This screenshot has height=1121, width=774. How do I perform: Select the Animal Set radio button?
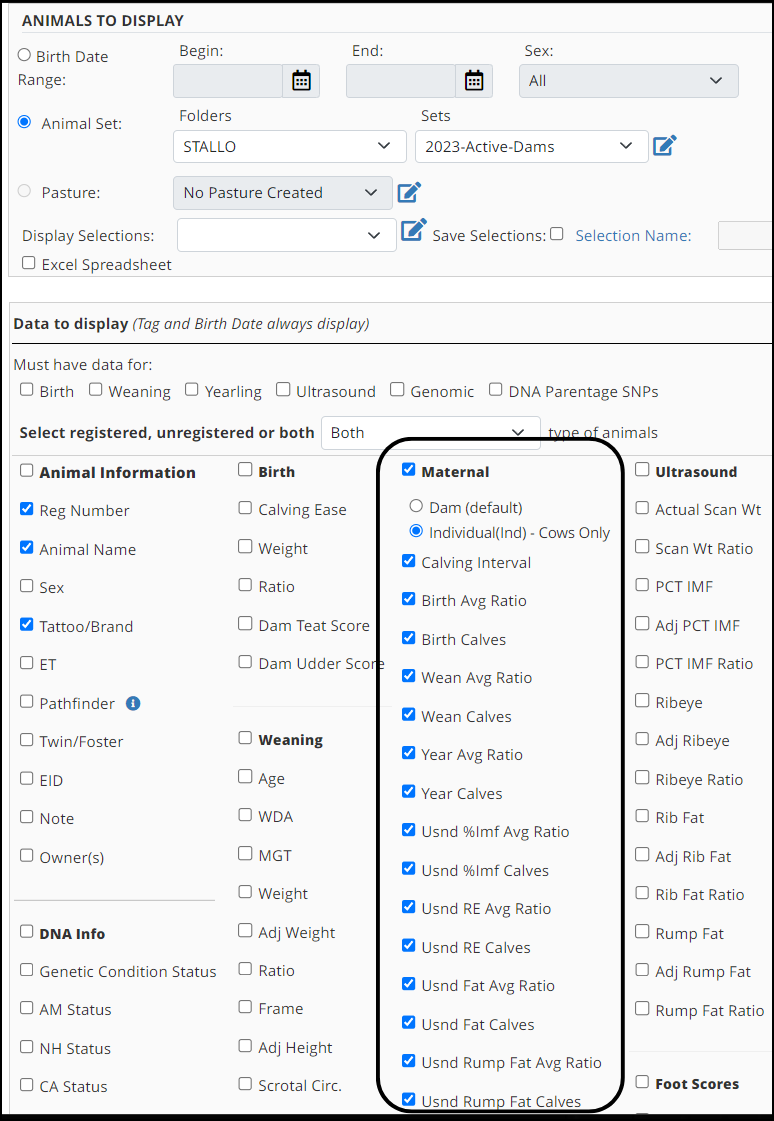point(24,122)
